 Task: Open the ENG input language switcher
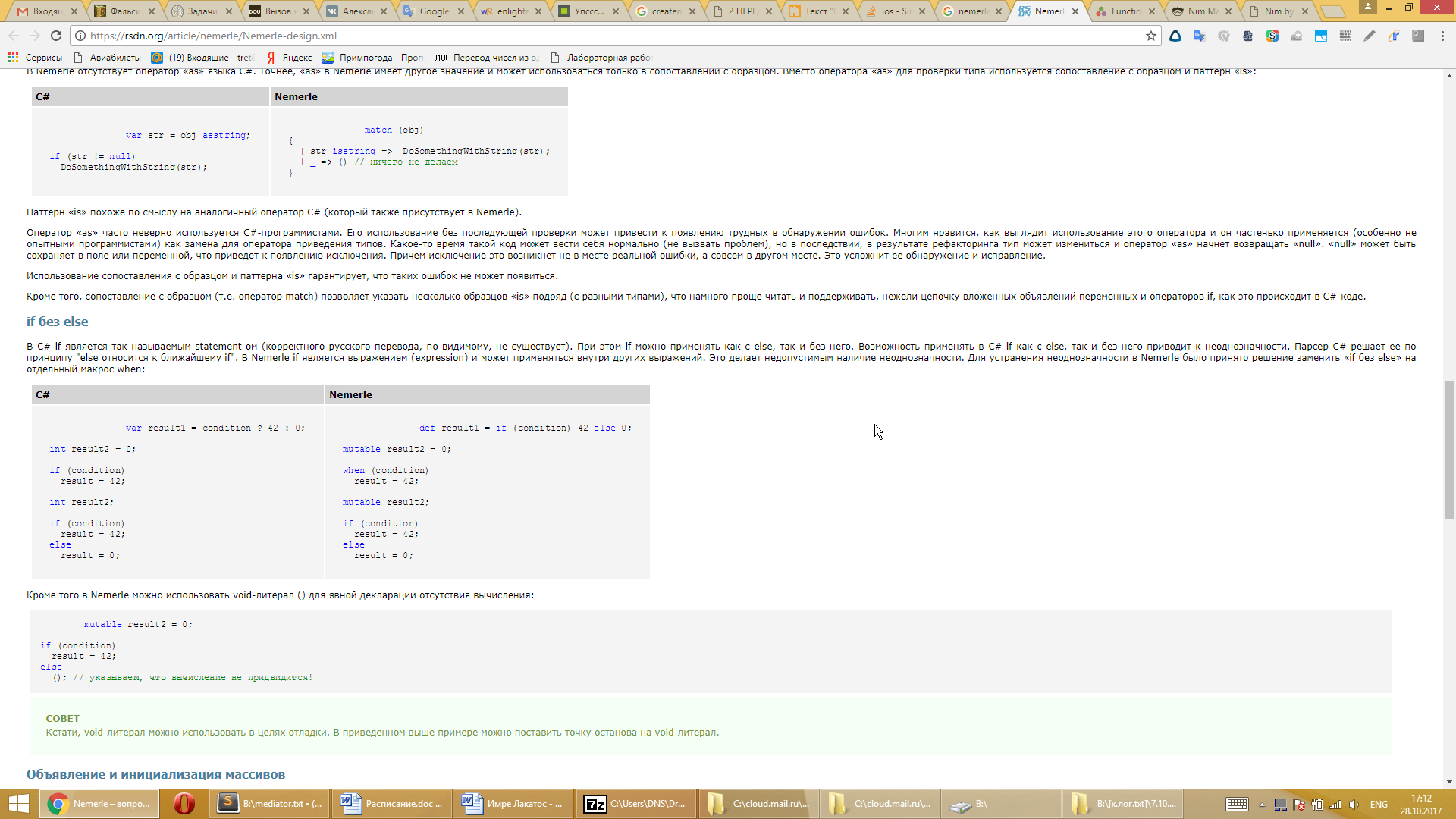tap(1379, 805)
